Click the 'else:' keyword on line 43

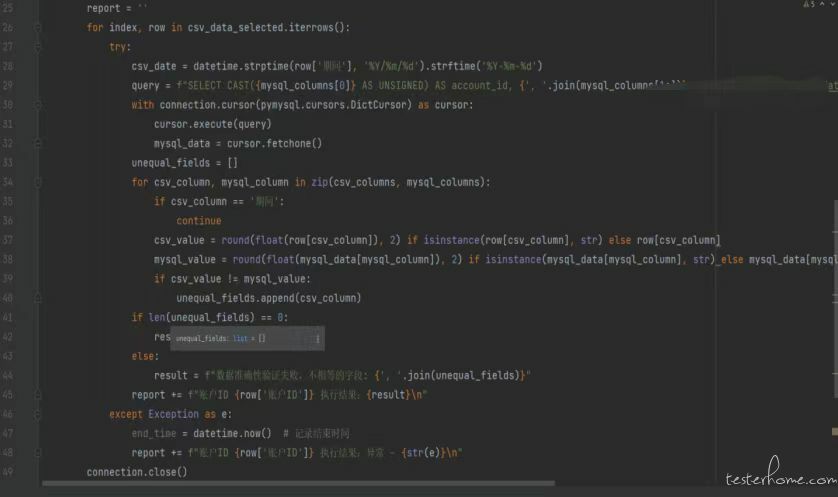tap(145, 356)
